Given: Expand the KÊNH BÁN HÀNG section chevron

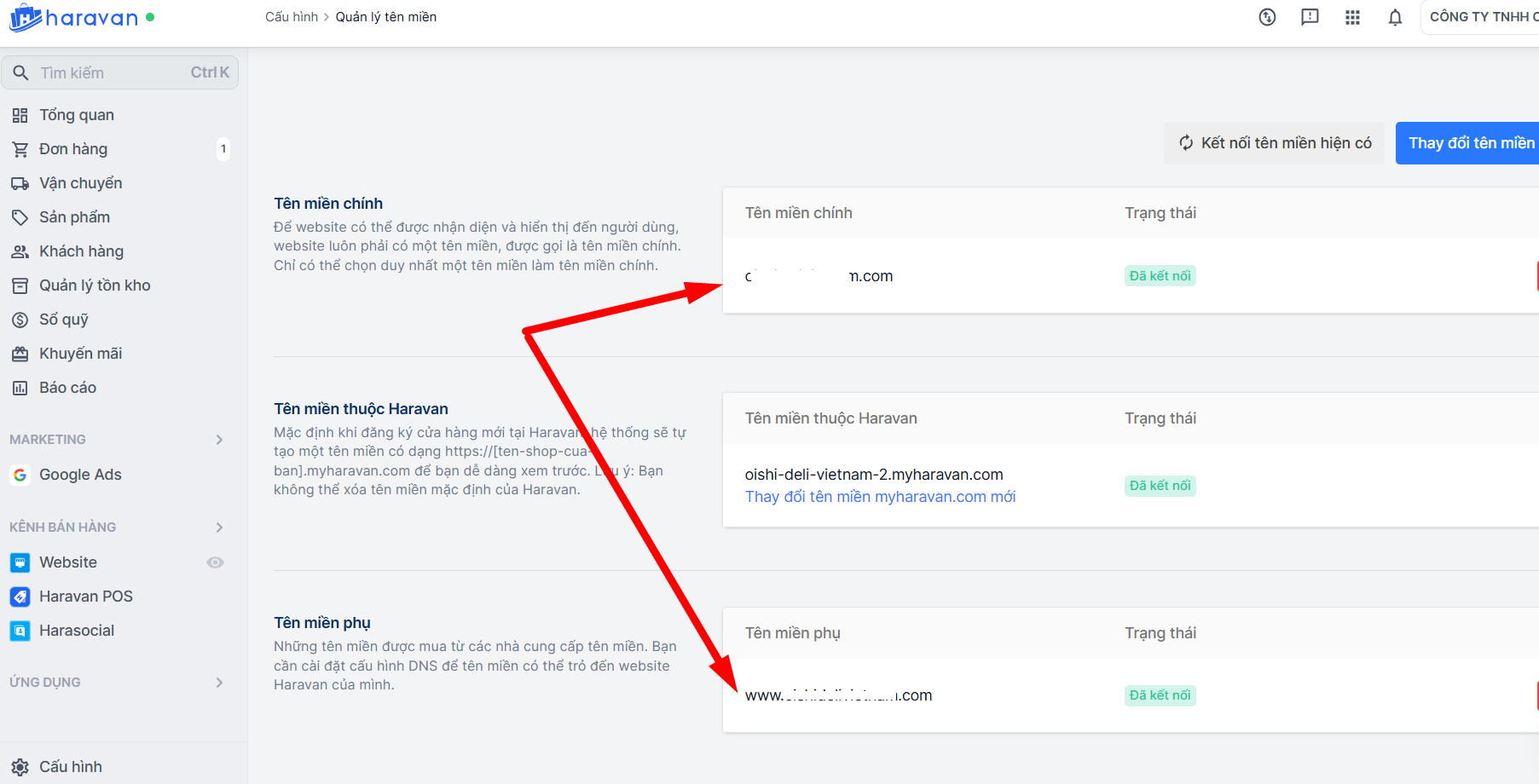Looking at the screenshot, I should pos(219,527).
